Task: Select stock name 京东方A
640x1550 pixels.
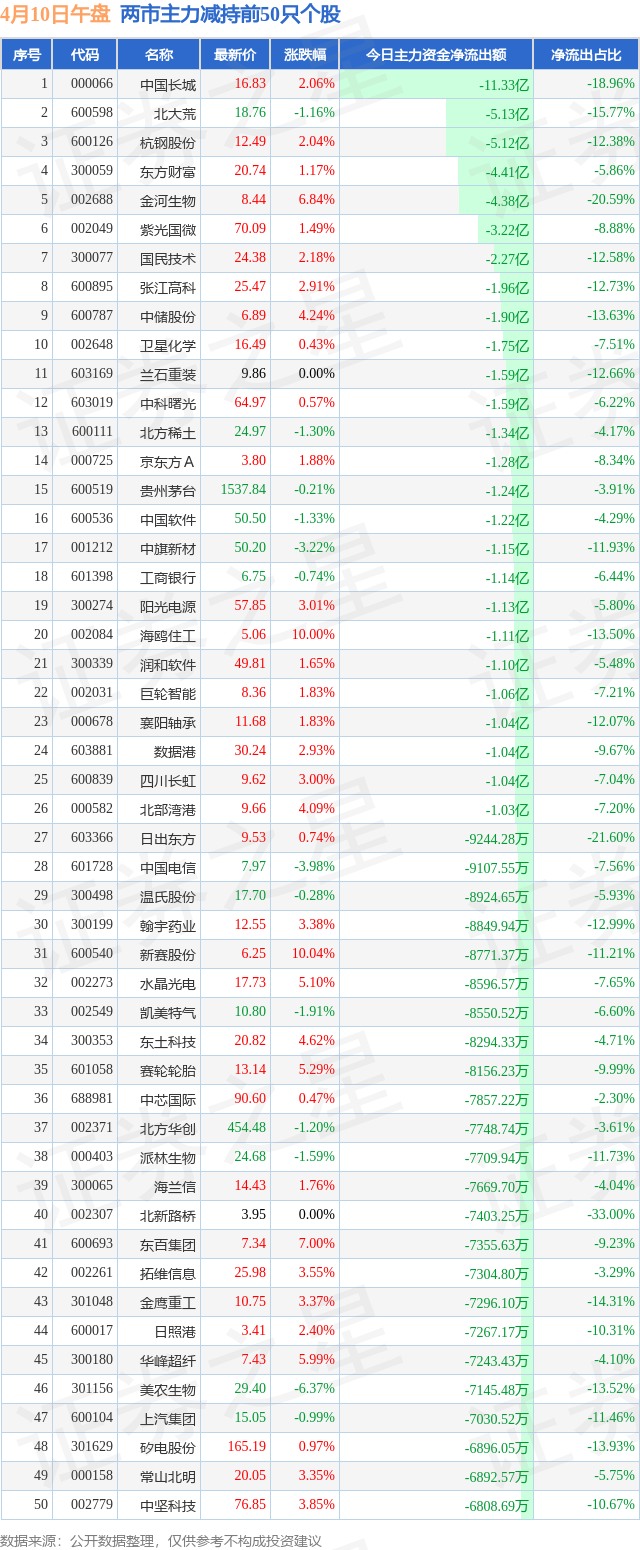Action: coord(168,462)
